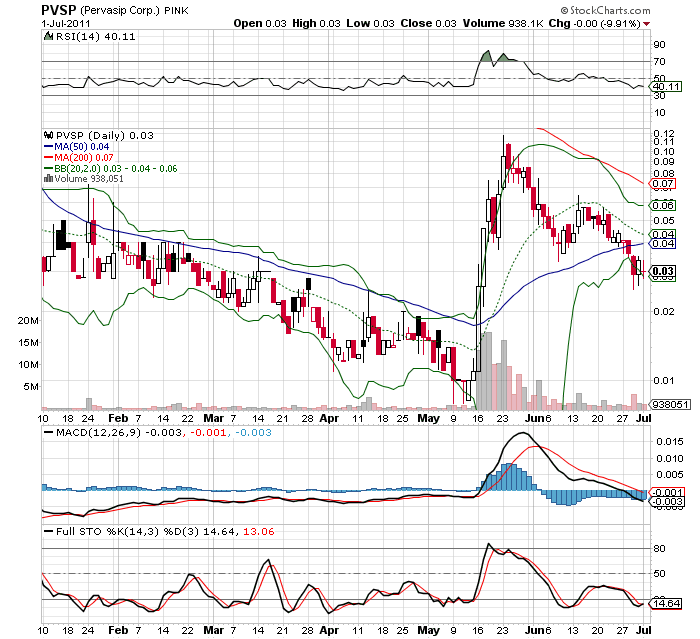Click the 'Volume 938.1K' header value

point(503,23)
